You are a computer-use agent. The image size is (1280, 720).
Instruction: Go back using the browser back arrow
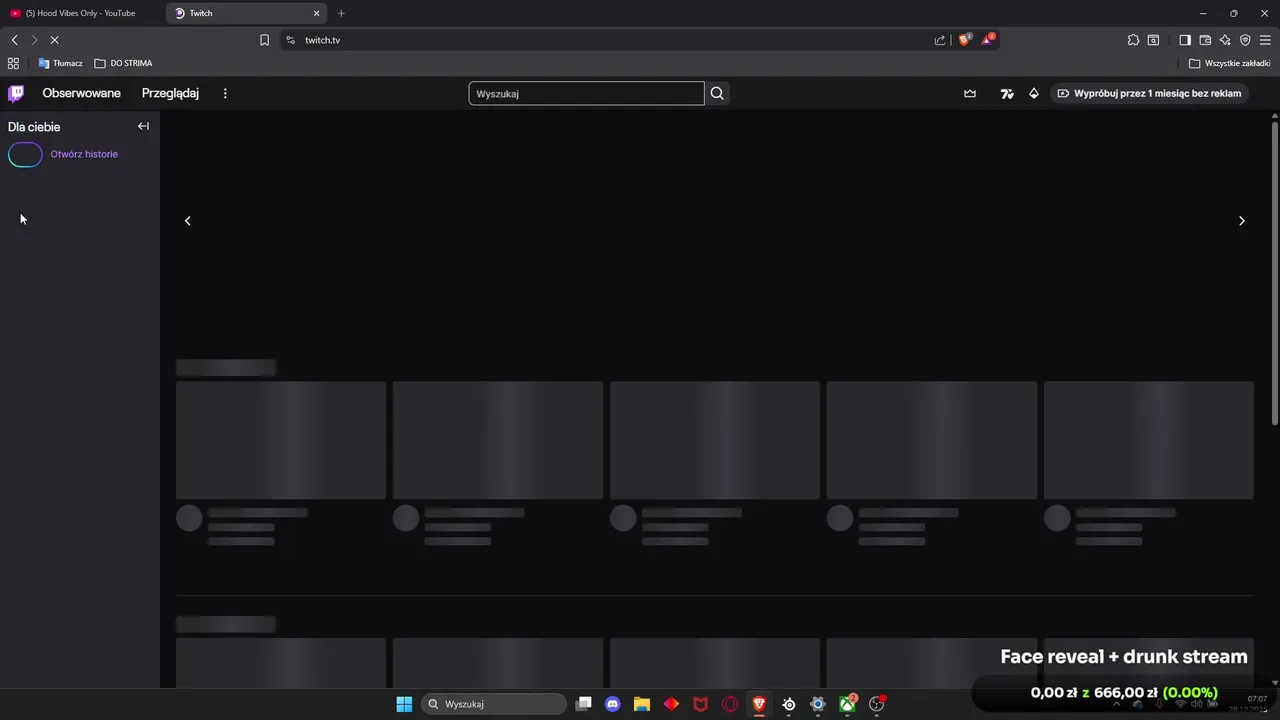tap(14, 40)
